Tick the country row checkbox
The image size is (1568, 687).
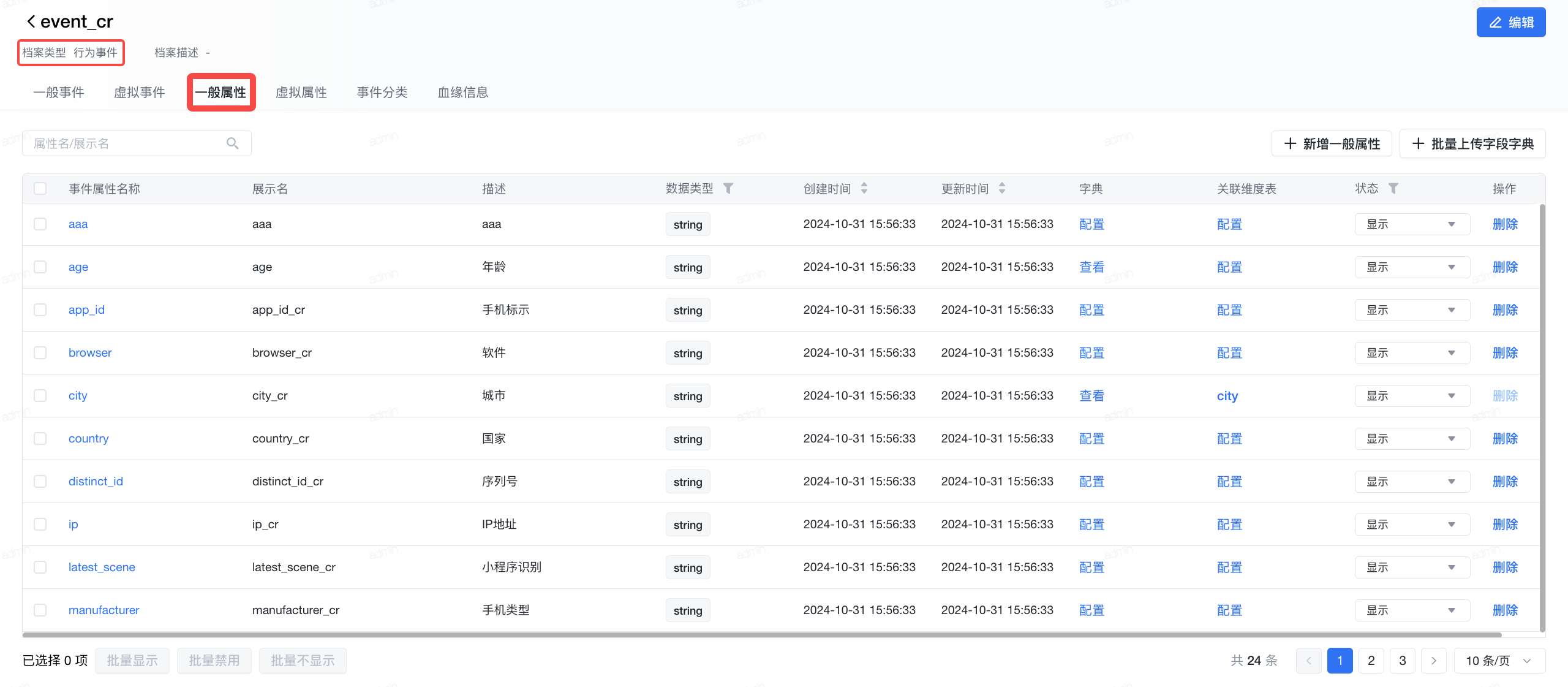[40, 438]
